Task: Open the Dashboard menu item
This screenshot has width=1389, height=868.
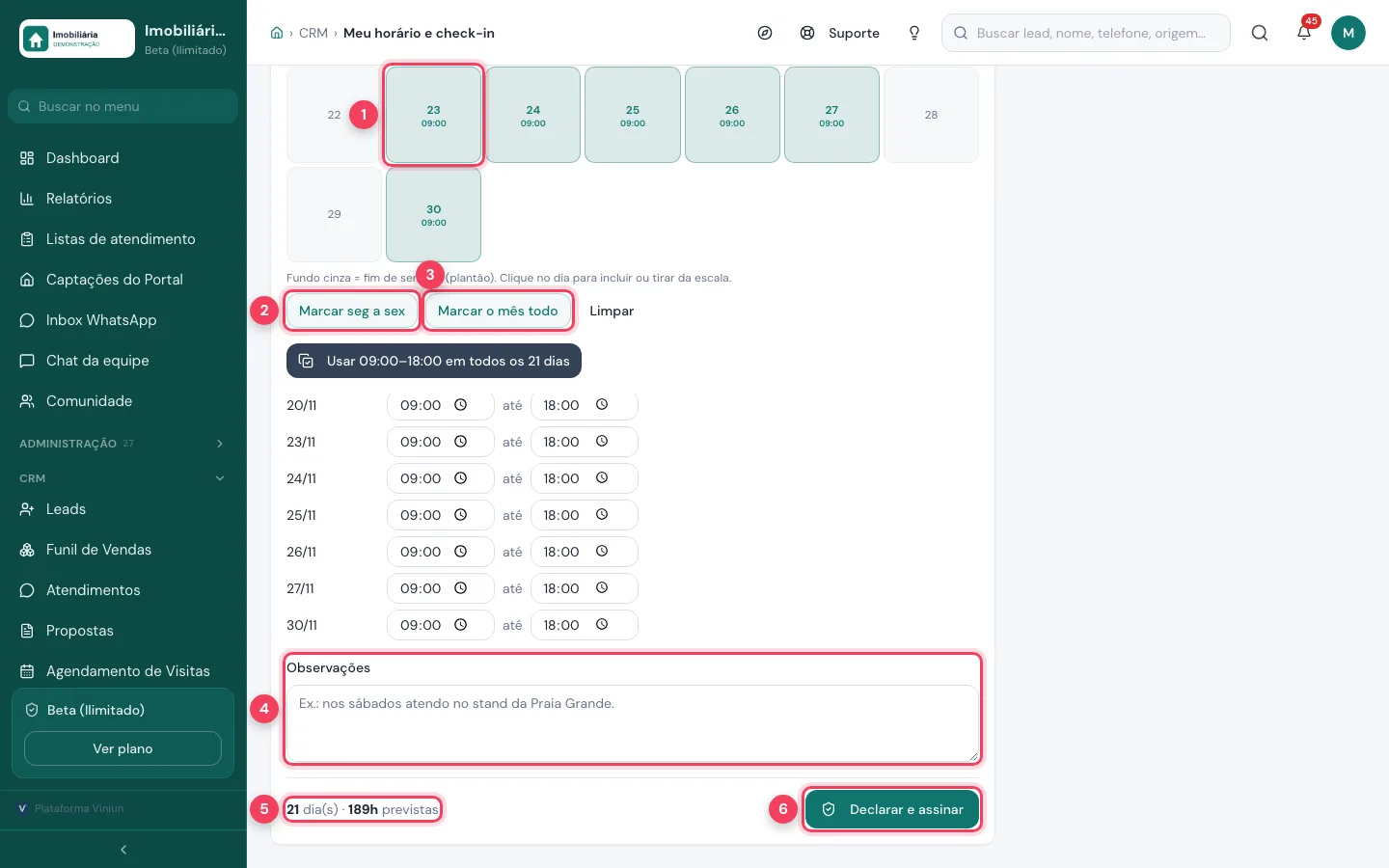Action: (123, 158)
